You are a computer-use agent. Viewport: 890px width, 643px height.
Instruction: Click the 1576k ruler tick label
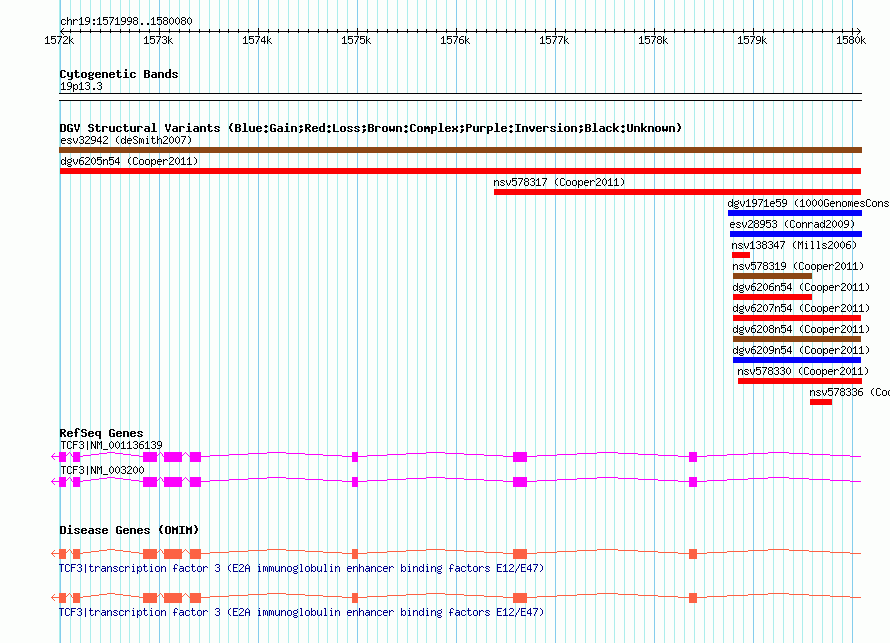(x=455, y=40)
